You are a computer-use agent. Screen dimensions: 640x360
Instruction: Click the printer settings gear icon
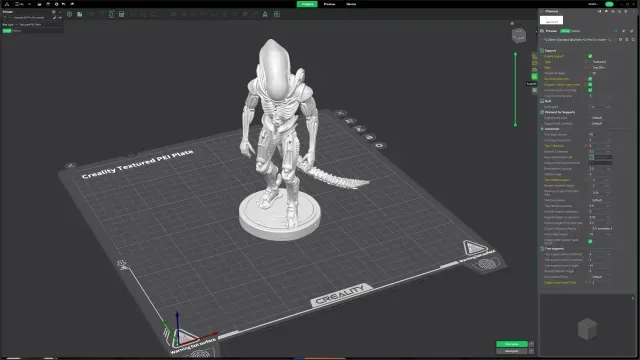coord(53,11)
